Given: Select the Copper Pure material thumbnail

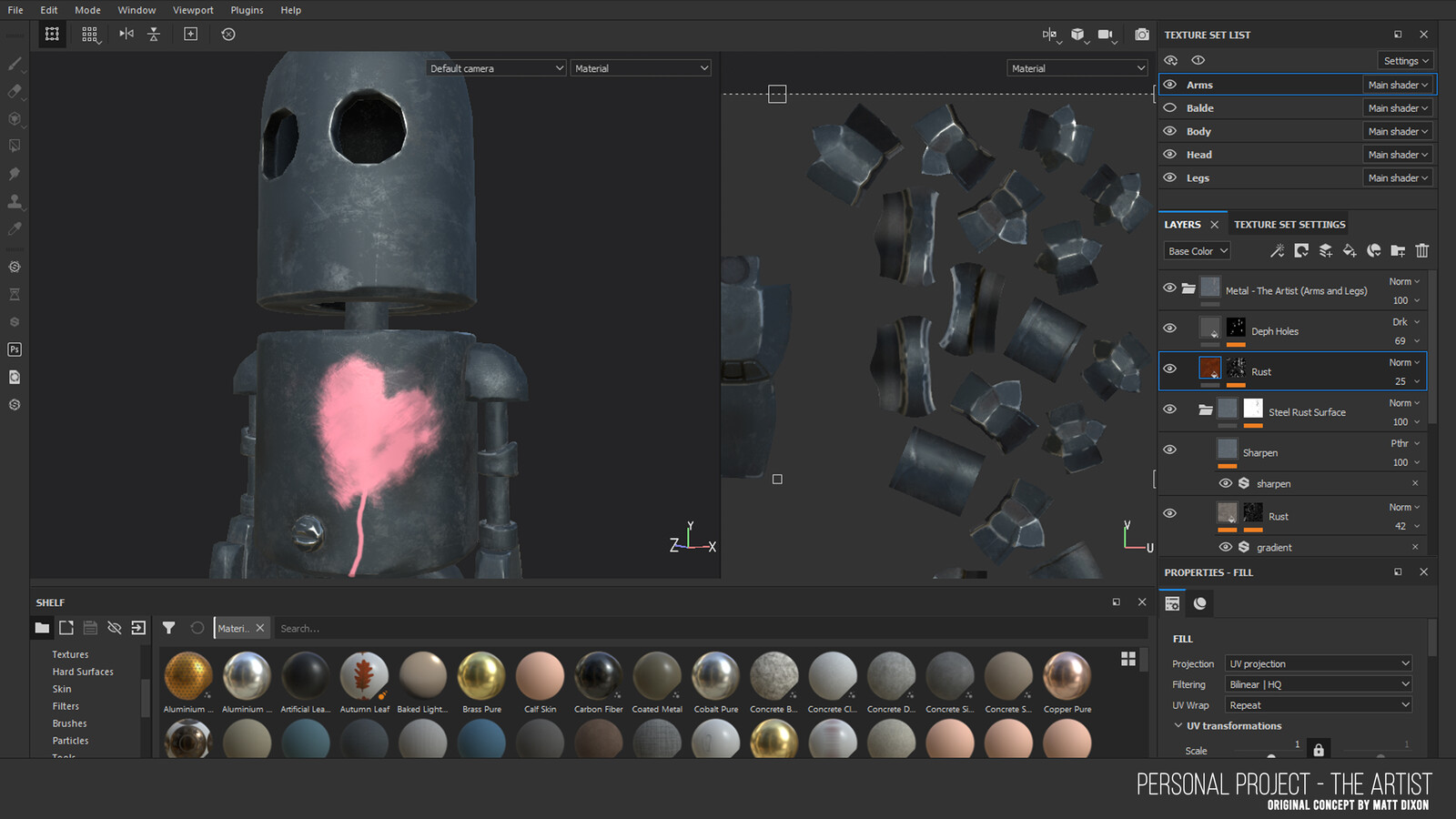Looking at the screenshot, I should (x=1067, y=677).
